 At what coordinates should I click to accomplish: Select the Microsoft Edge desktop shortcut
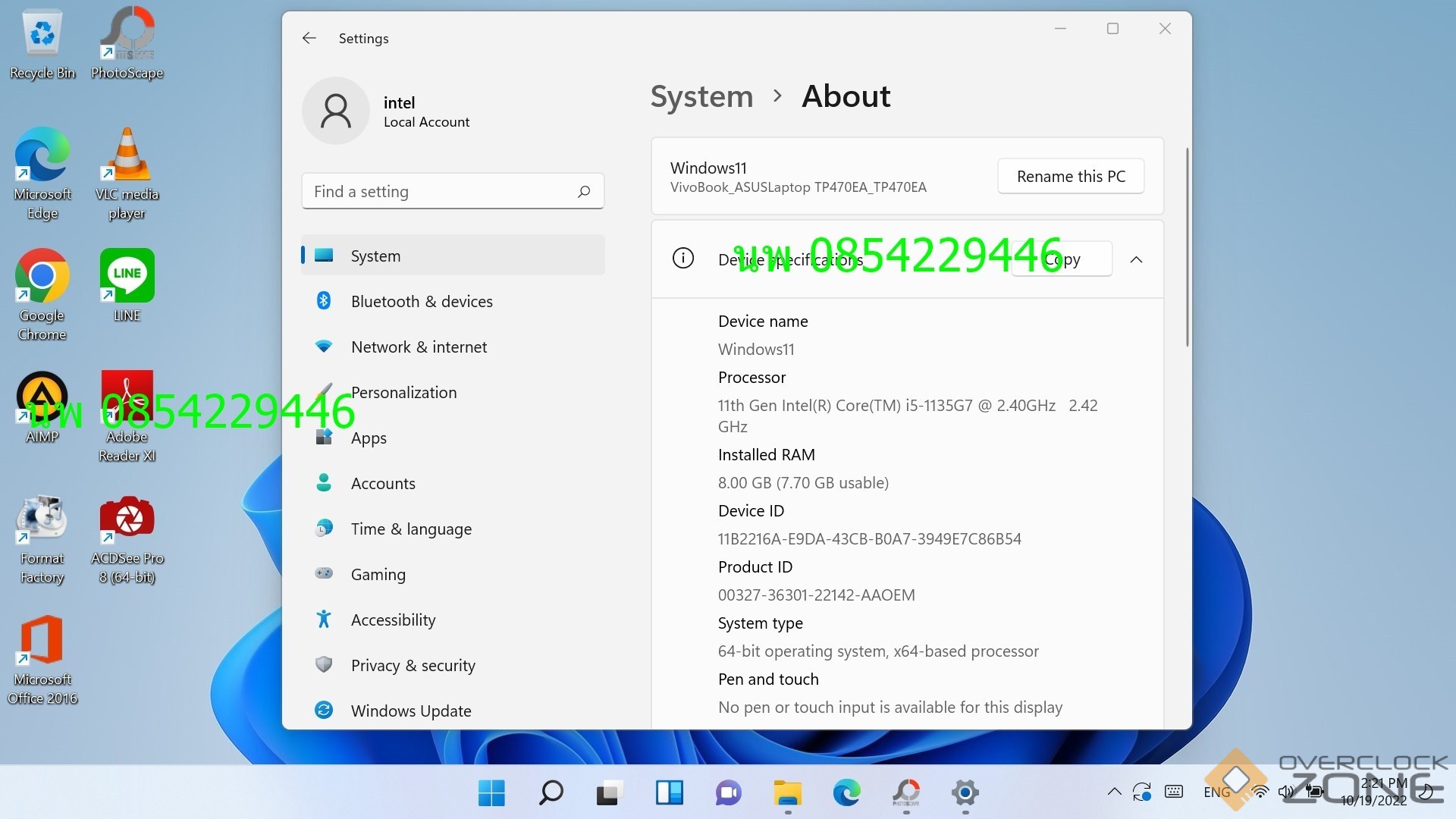(x=42, y=174)
